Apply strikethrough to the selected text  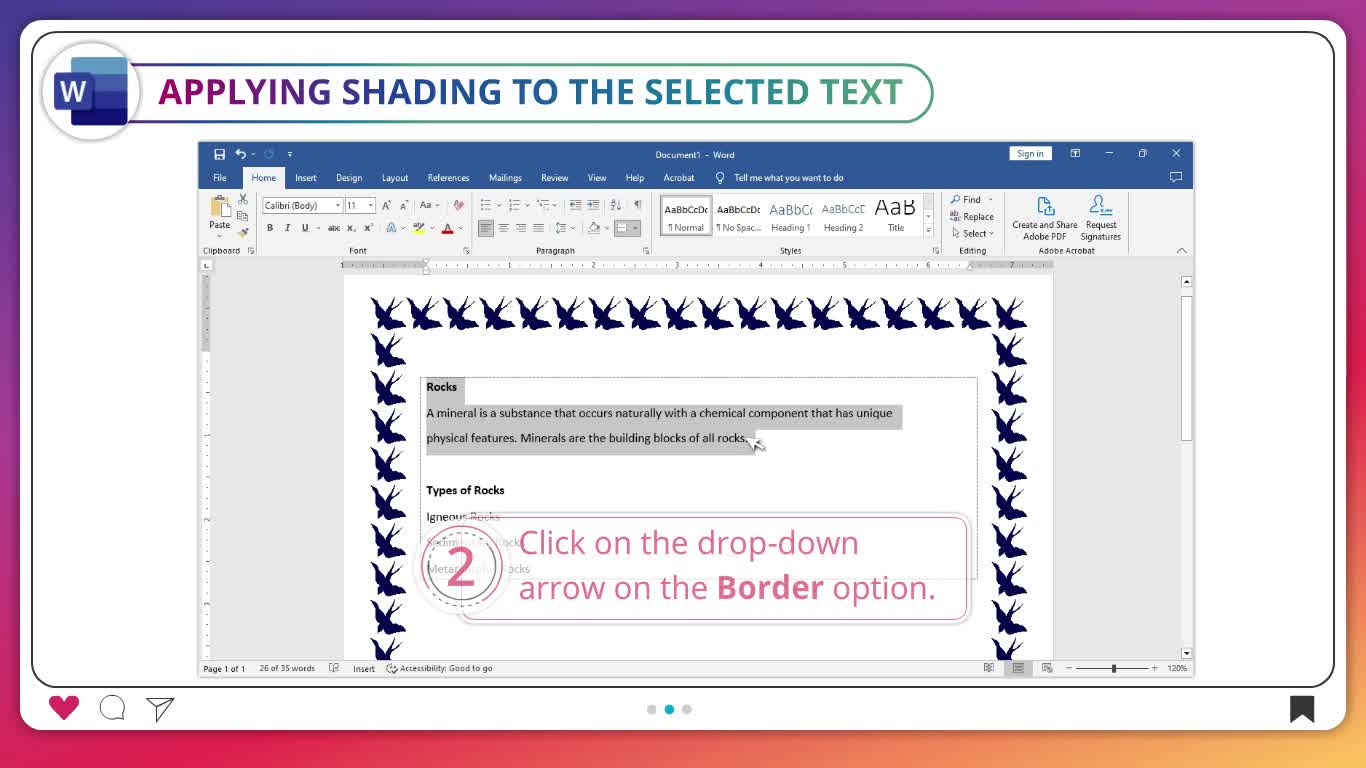click(334, 228)
